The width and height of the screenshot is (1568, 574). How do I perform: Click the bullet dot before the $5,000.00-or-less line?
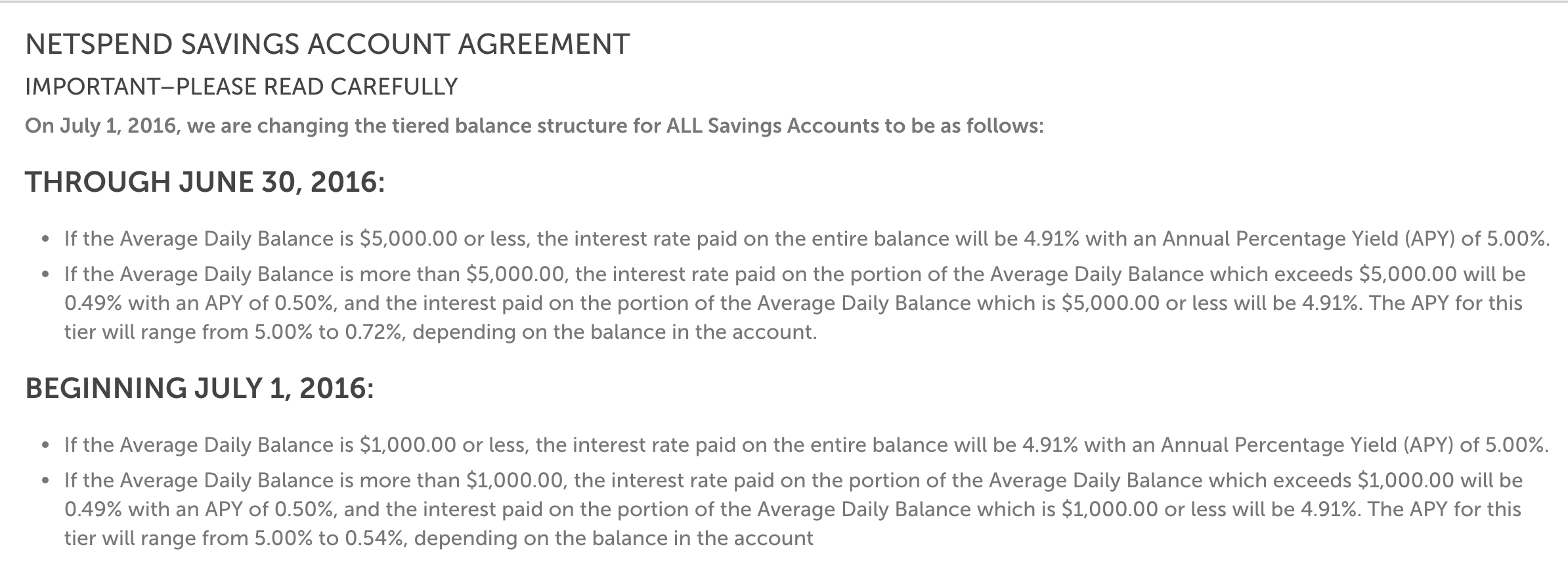(45, 240)
